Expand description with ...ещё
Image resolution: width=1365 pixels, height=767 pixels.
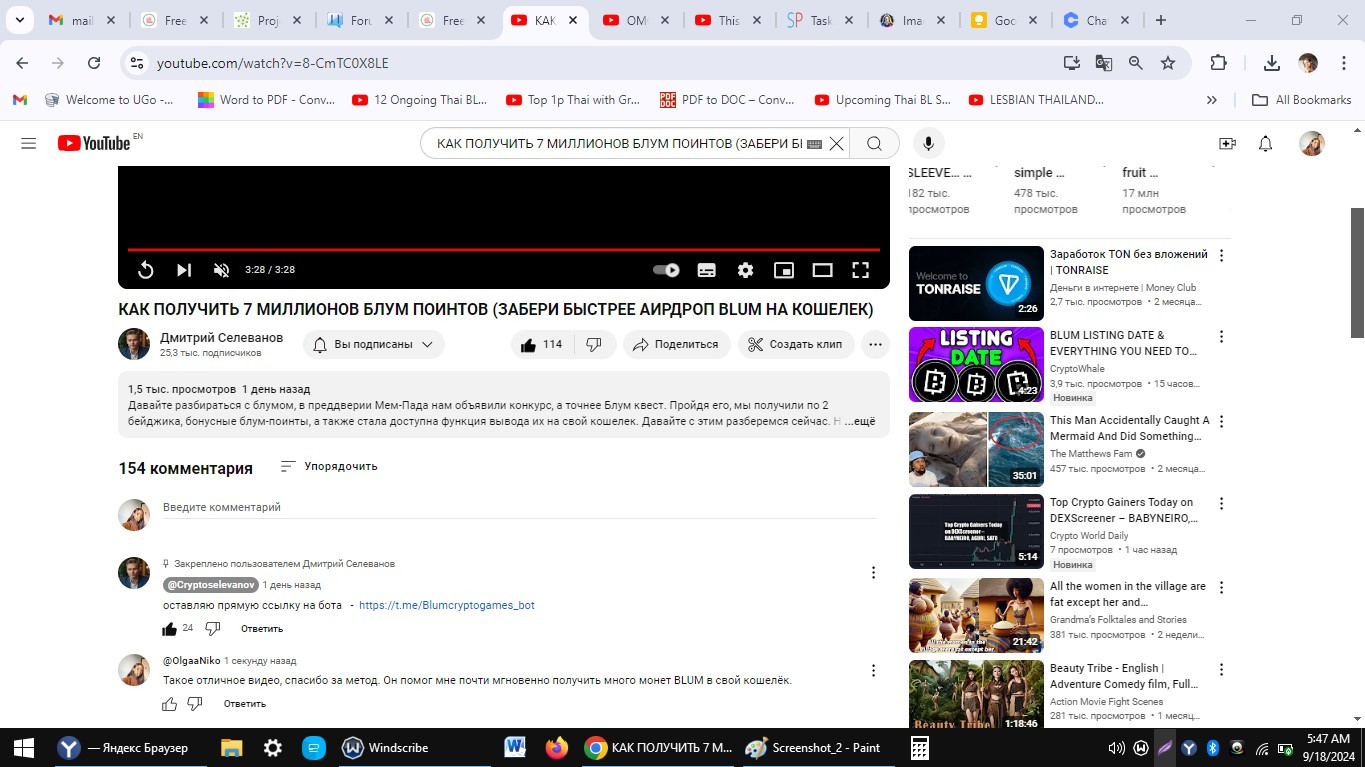tap(860, 422)
